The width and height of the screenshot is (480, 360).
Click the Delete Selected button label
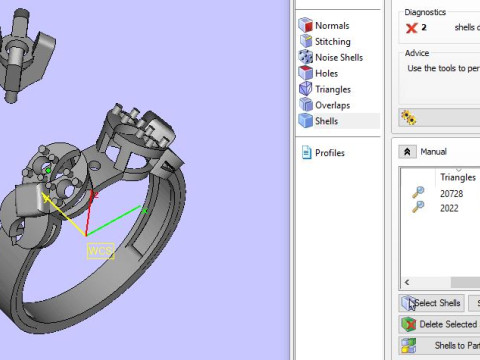pyautogui.click(x=448, y=324)
